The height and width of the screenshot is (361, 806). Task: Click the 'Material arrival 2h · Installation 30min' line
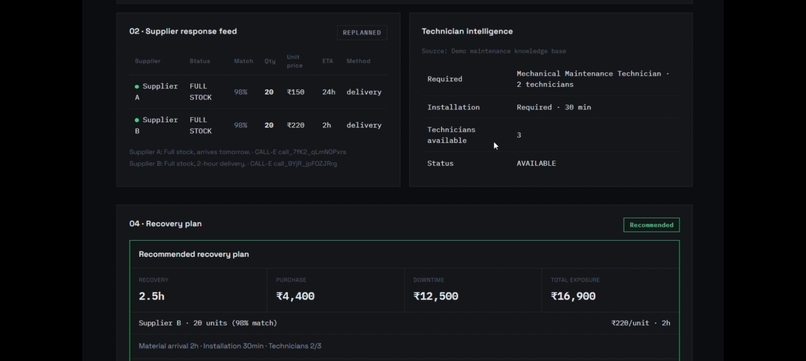tap(230, 346)
